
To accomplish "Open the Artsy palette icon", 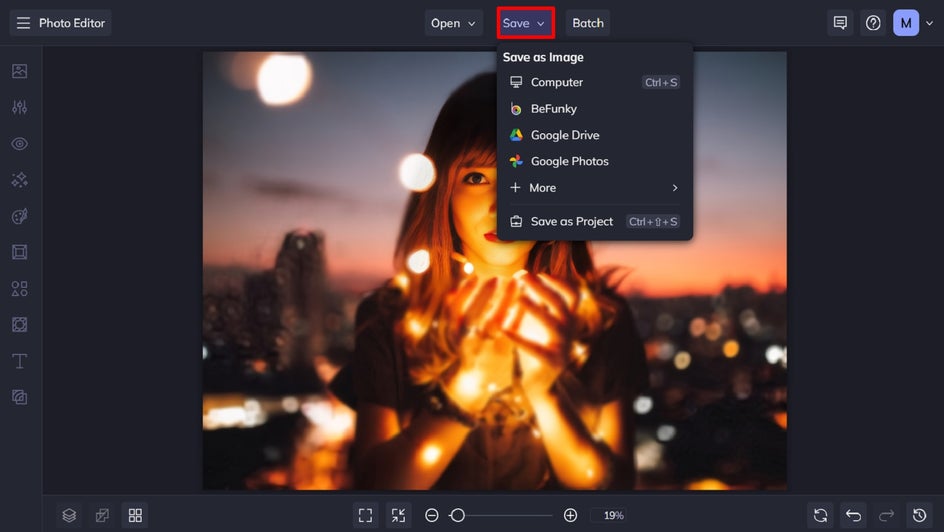I will click(x=19, y=216).
